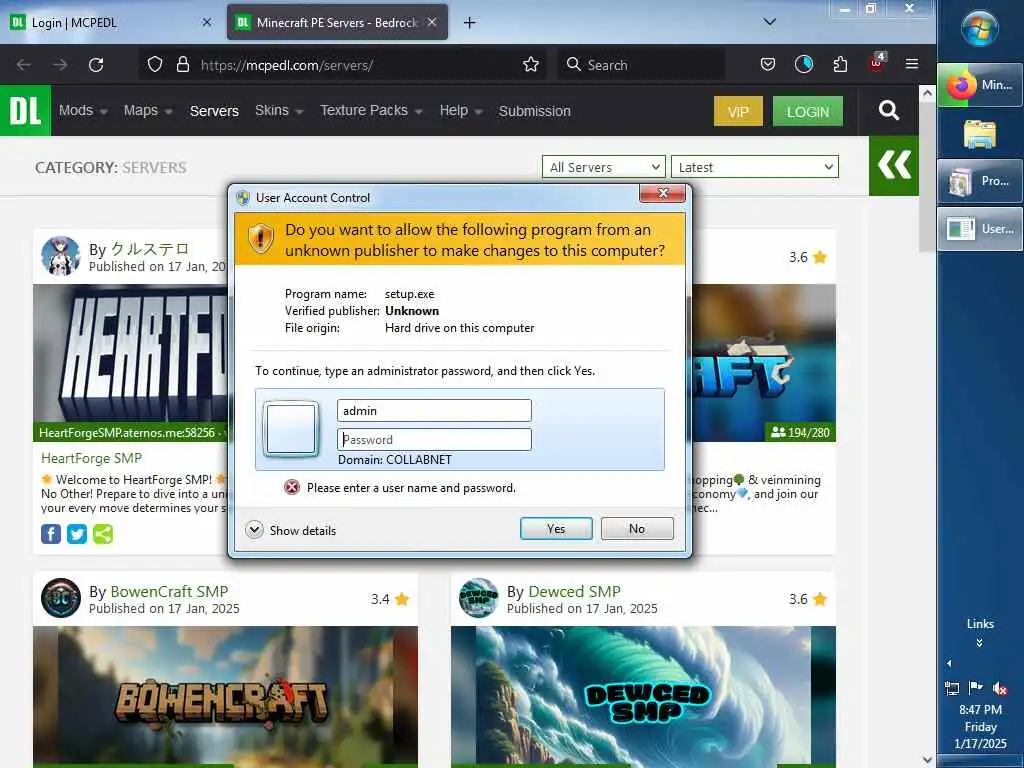Click the muted volume tray icon
Image resolution: width=1024 pixels, height=768 pixels.
[x=1000, y=688]
